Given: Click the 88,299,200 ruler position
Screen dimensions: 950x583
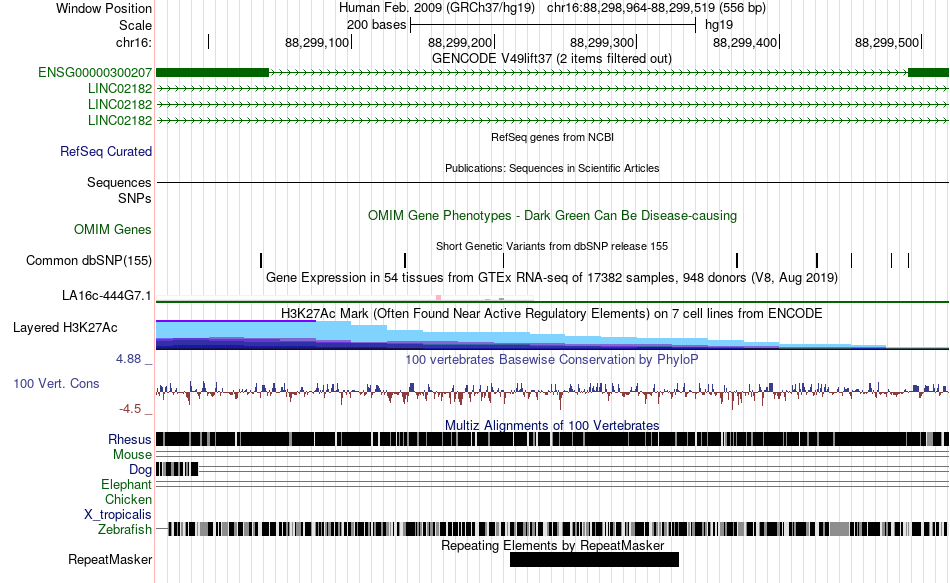Looking at the screenshot, I should pyautogui.click(x=460, y=42).
